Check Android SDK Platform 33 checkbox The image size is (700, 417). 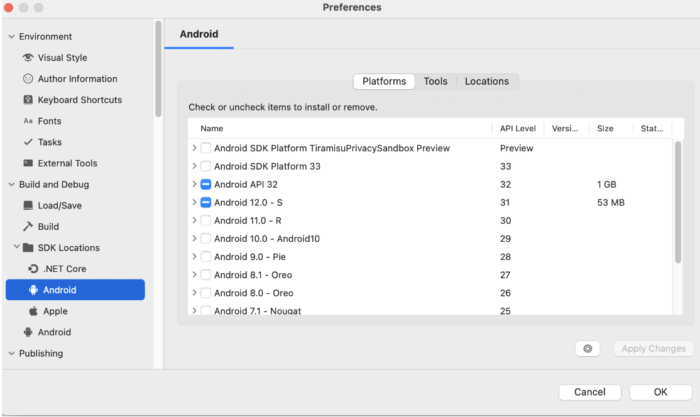(x=206, y=166)
